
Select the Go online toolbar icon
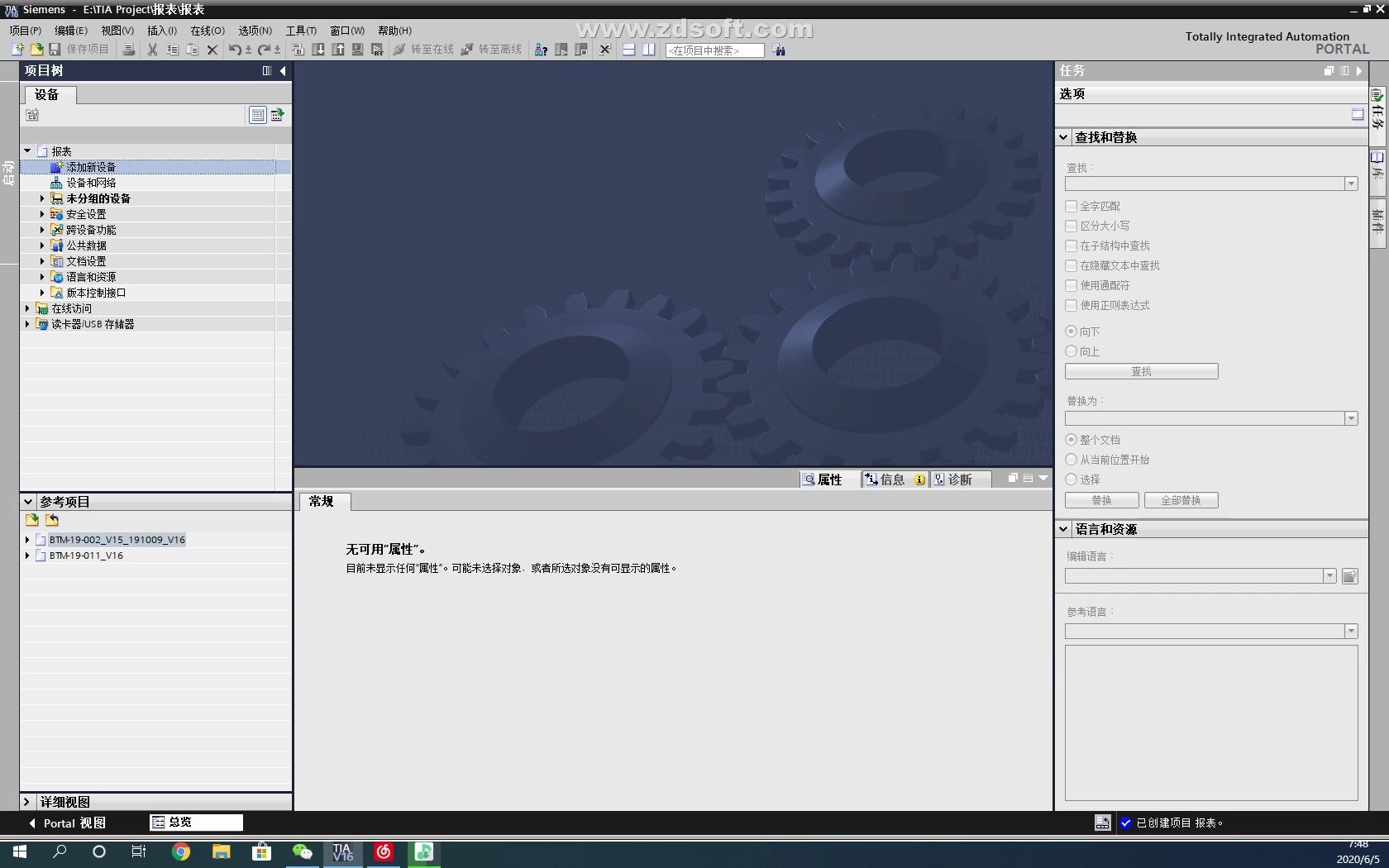click(x=424, y=50)
